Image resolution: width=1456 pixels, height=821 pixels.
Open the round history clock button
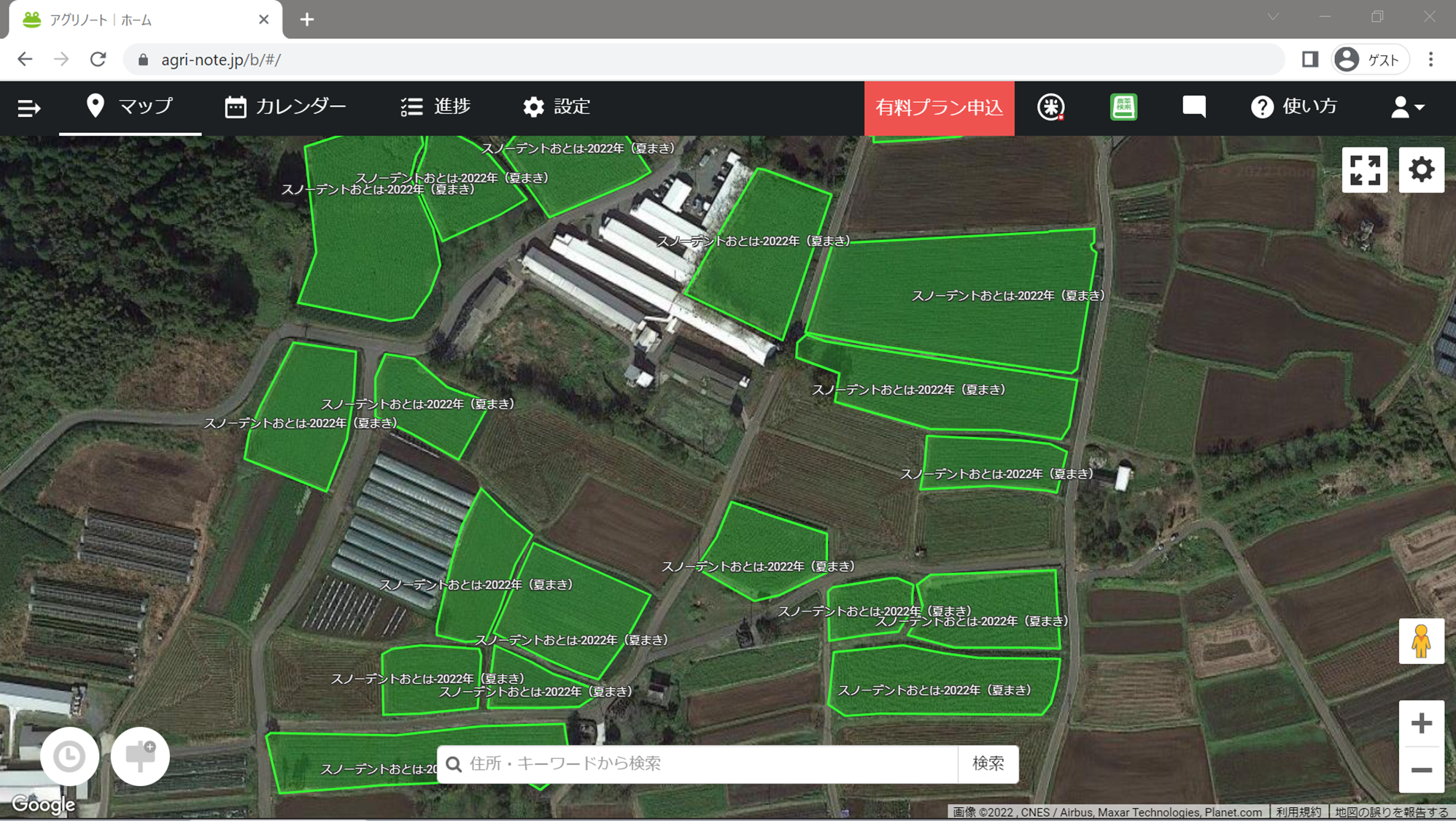tap(69, 756)
